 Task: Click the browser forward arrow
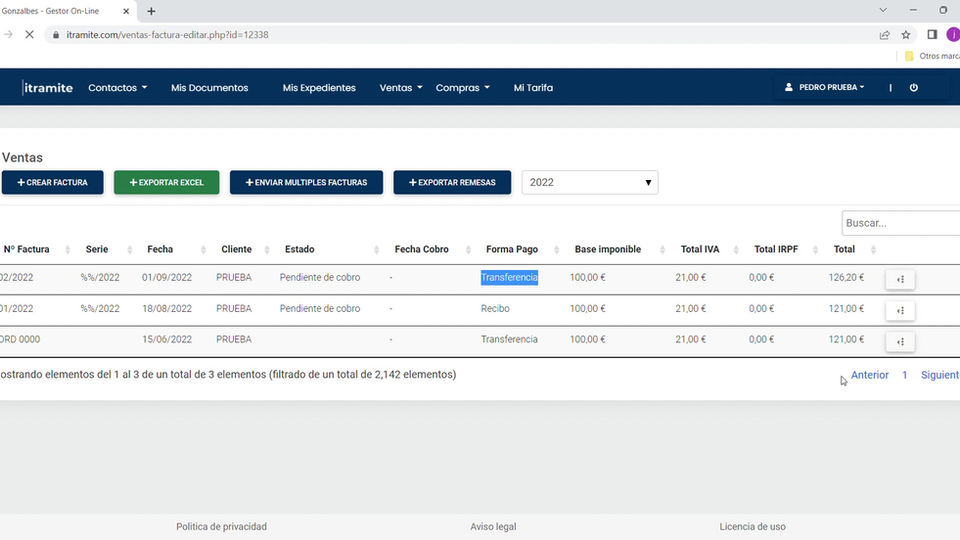click(8, 35)
